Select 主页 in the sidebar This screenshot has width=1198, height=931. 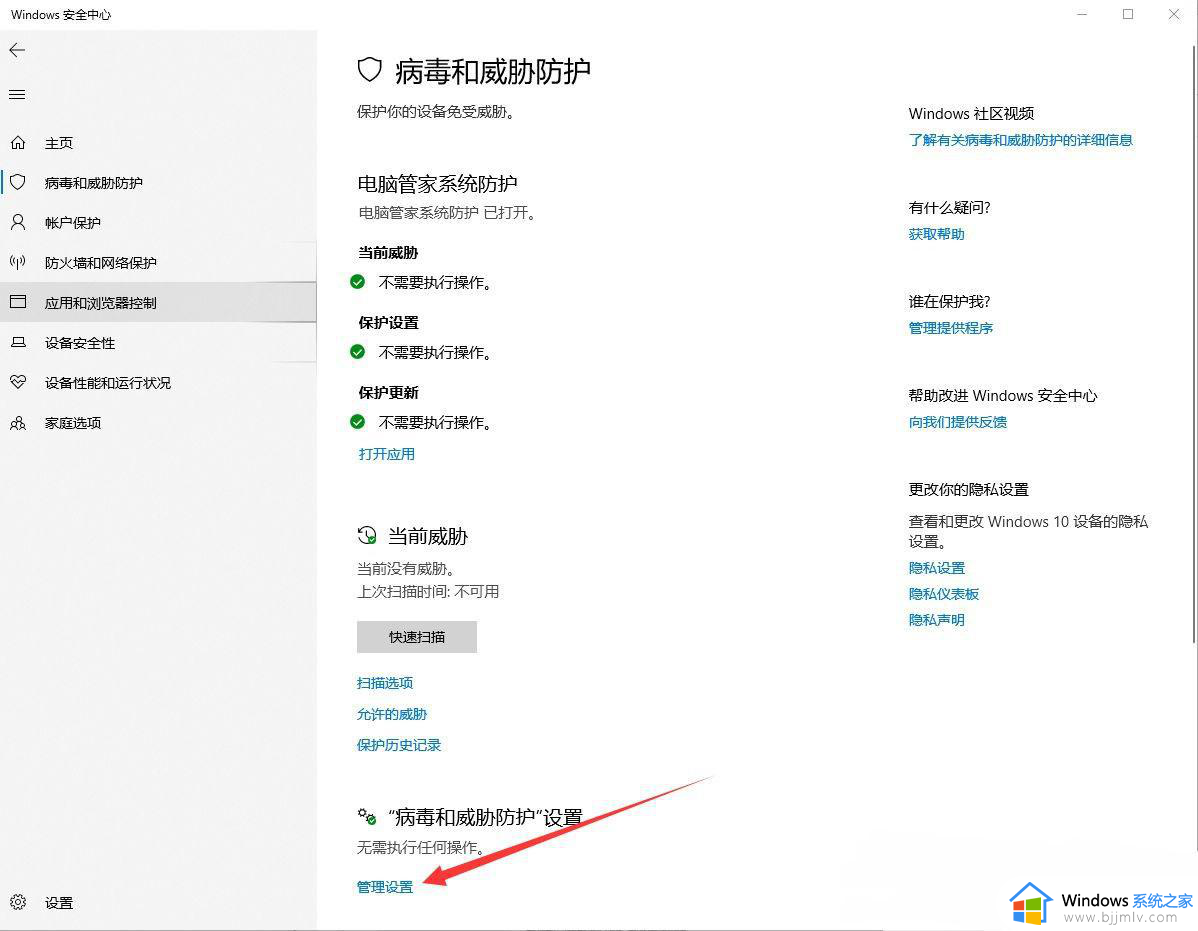(x=158, y=143)
